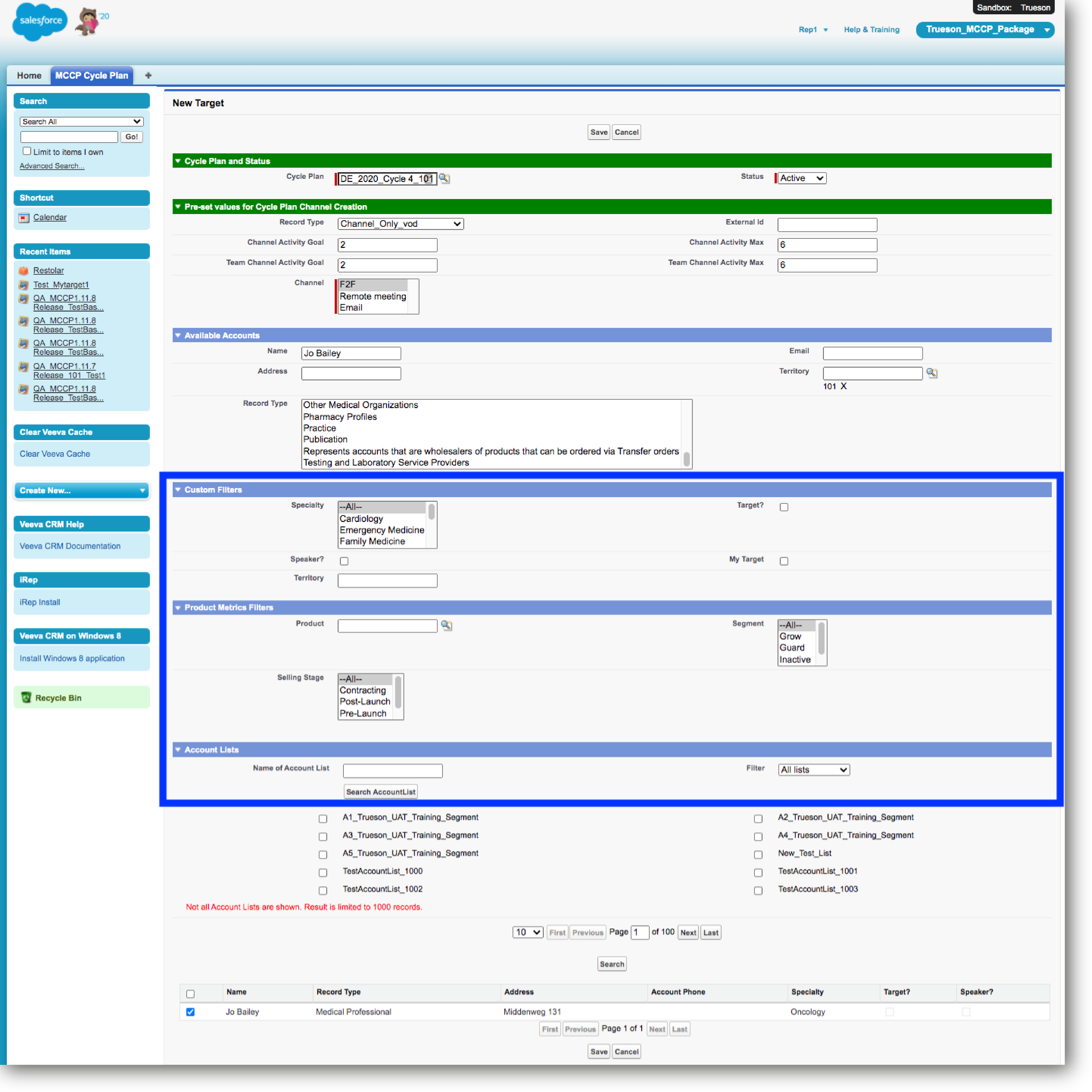Click the Search AccountList button
This screenshot has height=1092, width=1092.
[380, 792]
